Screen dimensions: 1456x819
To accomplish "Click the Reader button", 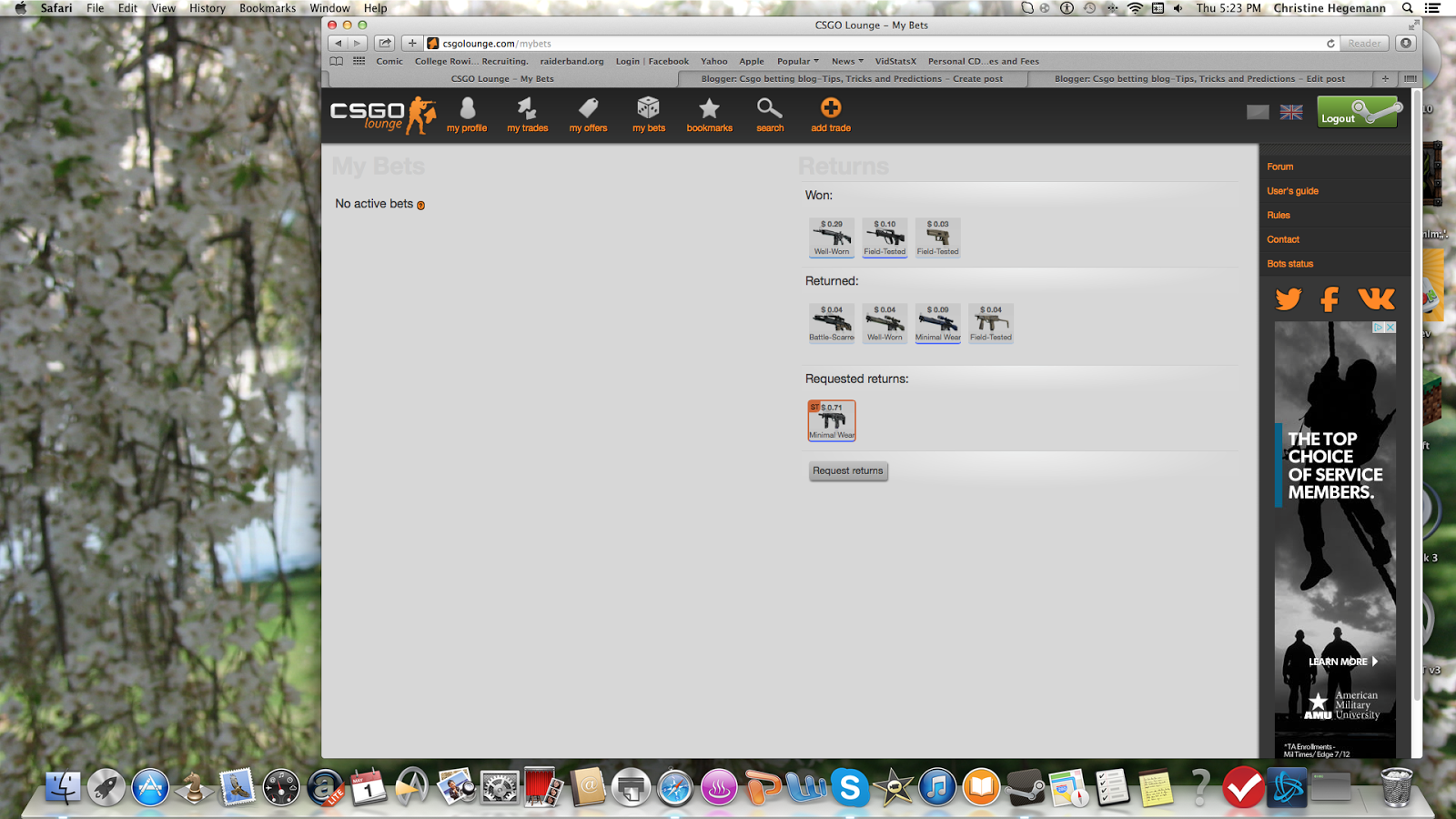I will [1364, 43].
